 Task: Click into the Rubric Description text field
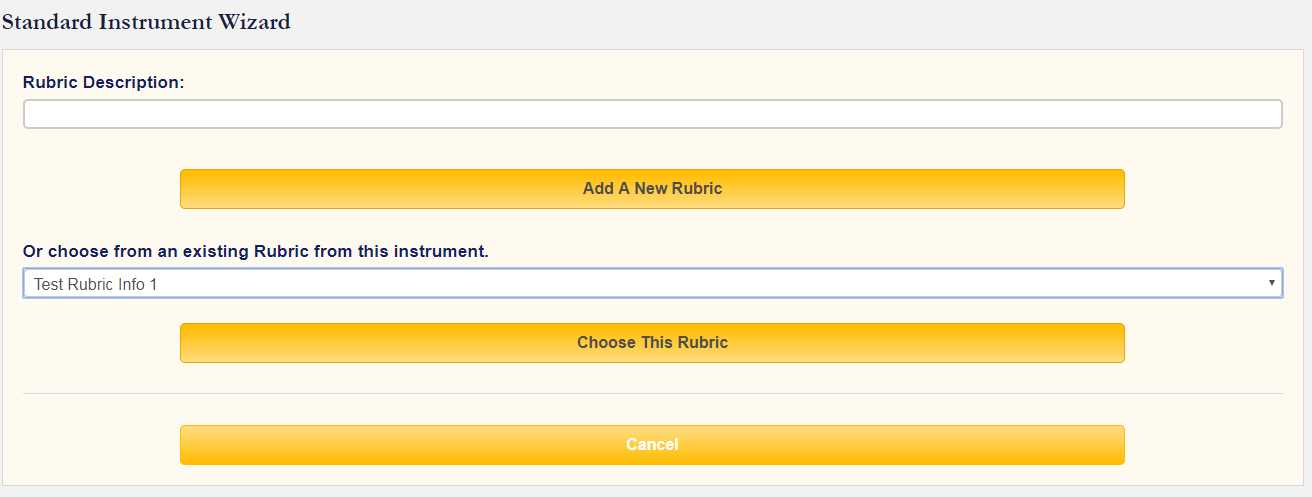pyautogui.click(x=652, y=114)
